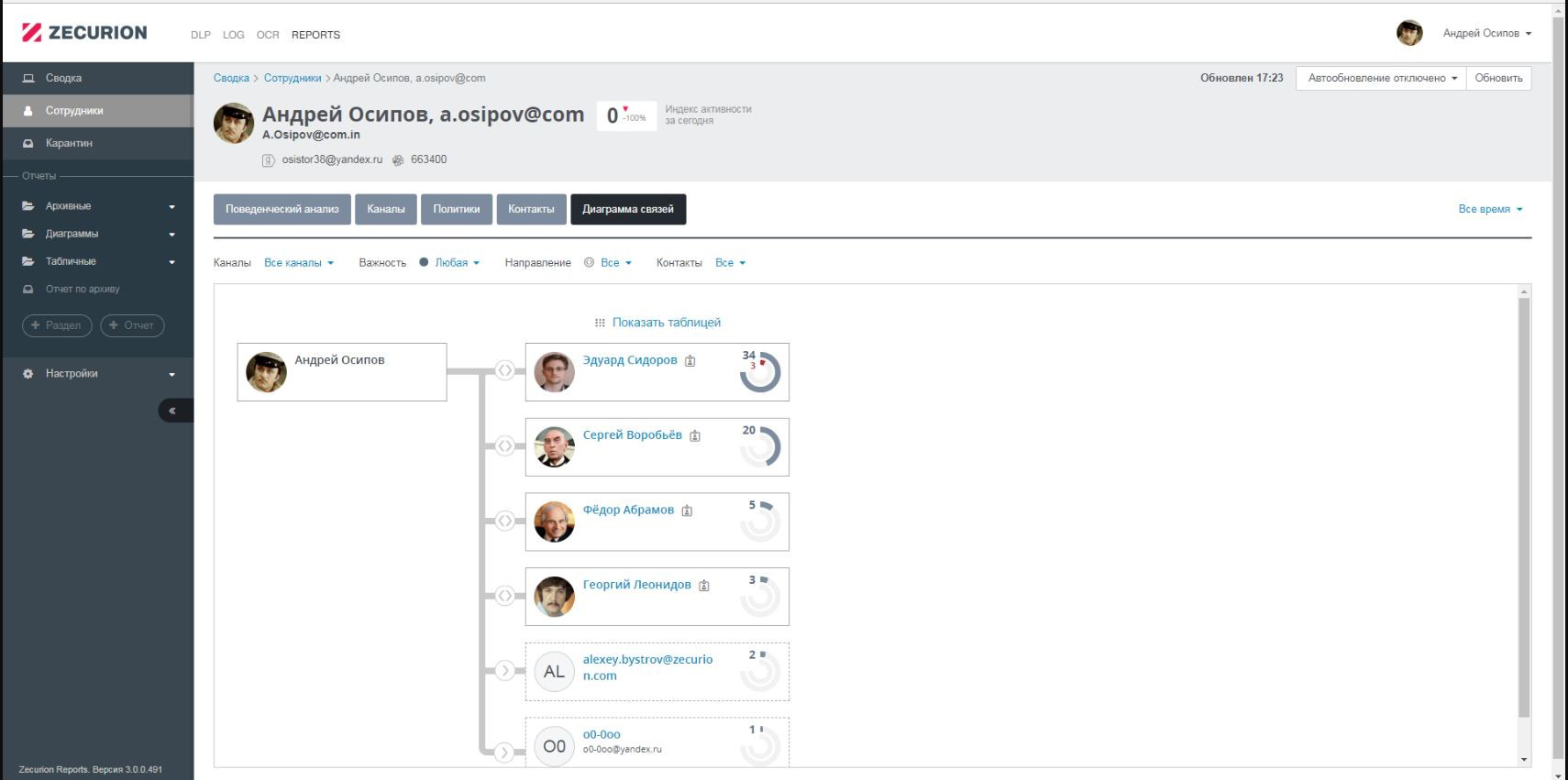Switch to the Политики tab
This screenshot has width=1568, height=780.
tap(456, 209)
